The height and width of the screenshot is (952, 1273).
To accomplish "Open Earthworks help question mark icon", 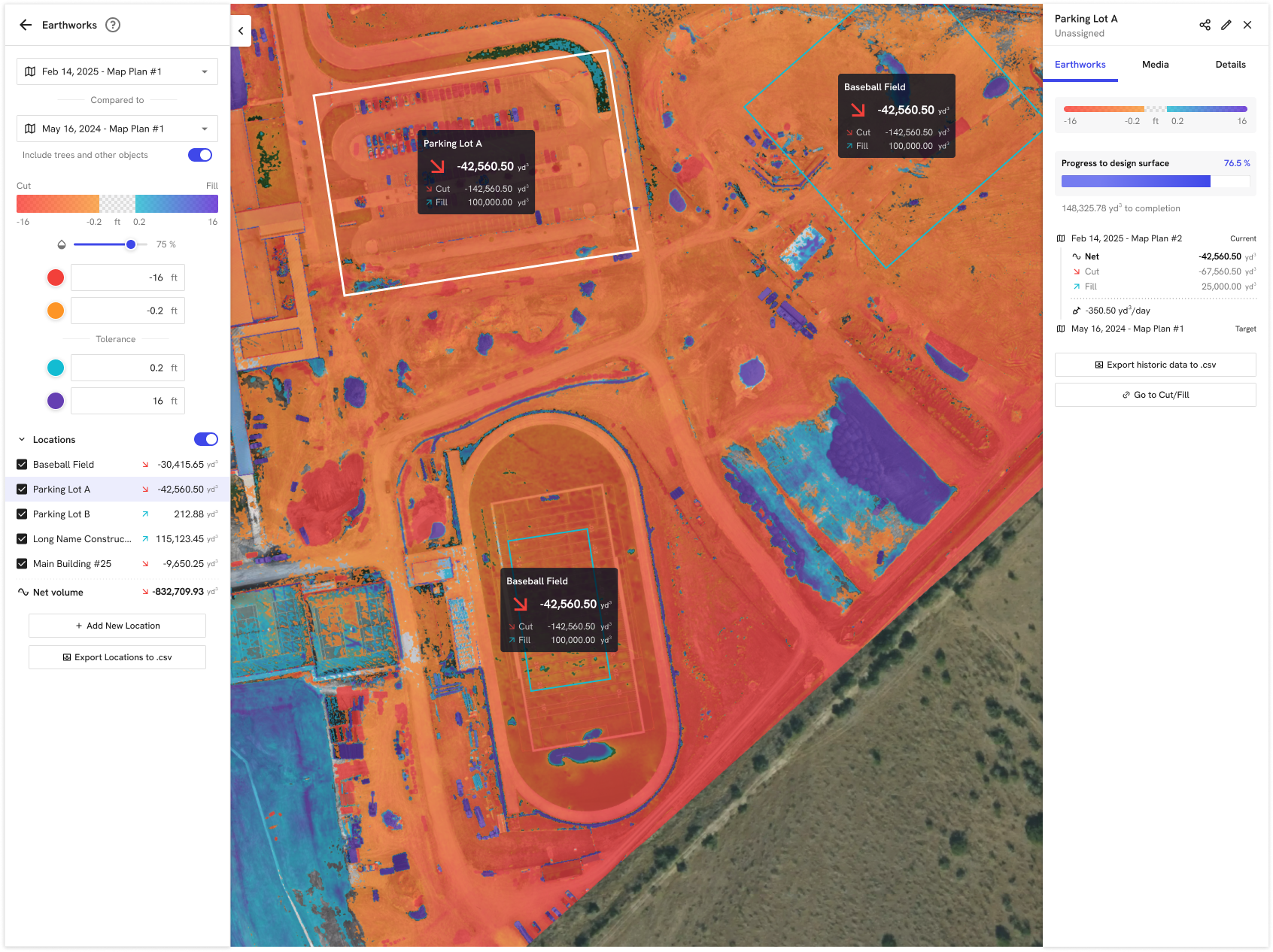I will click(113, 25).
